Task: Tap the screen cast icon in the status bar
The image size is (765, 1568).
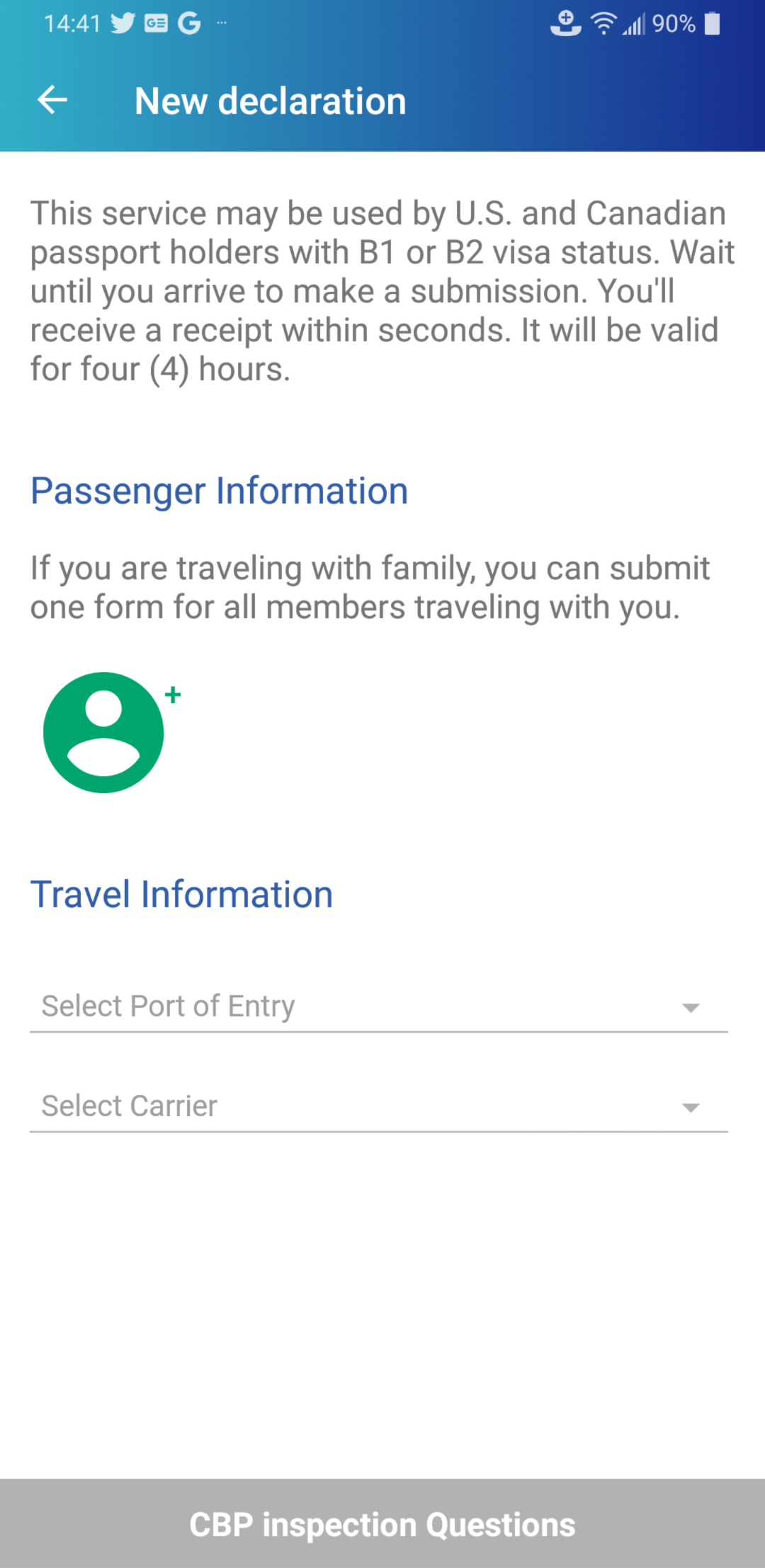Action: (565, 23)
